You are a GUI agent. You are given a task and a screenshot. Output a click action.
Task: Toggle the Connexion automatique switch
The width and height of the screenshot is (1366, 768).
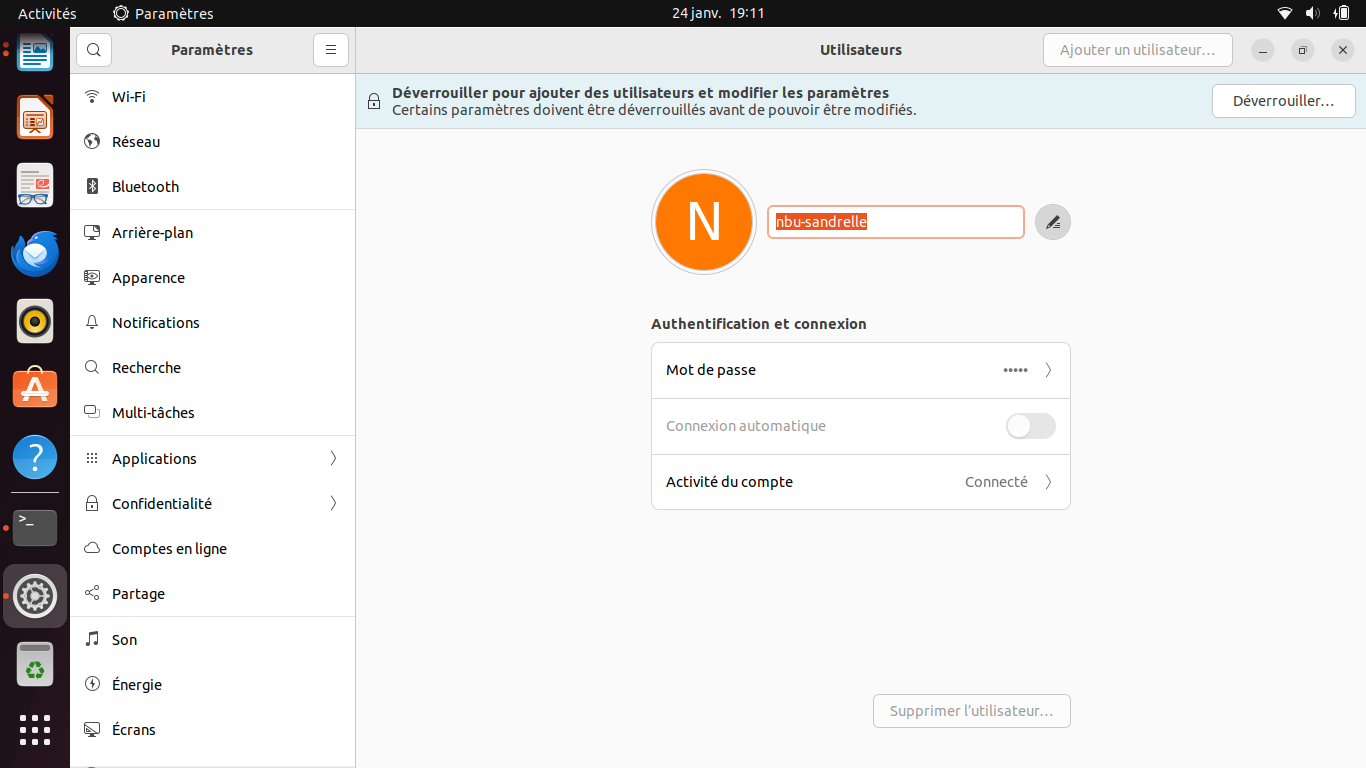click(x=1031, y=426)
